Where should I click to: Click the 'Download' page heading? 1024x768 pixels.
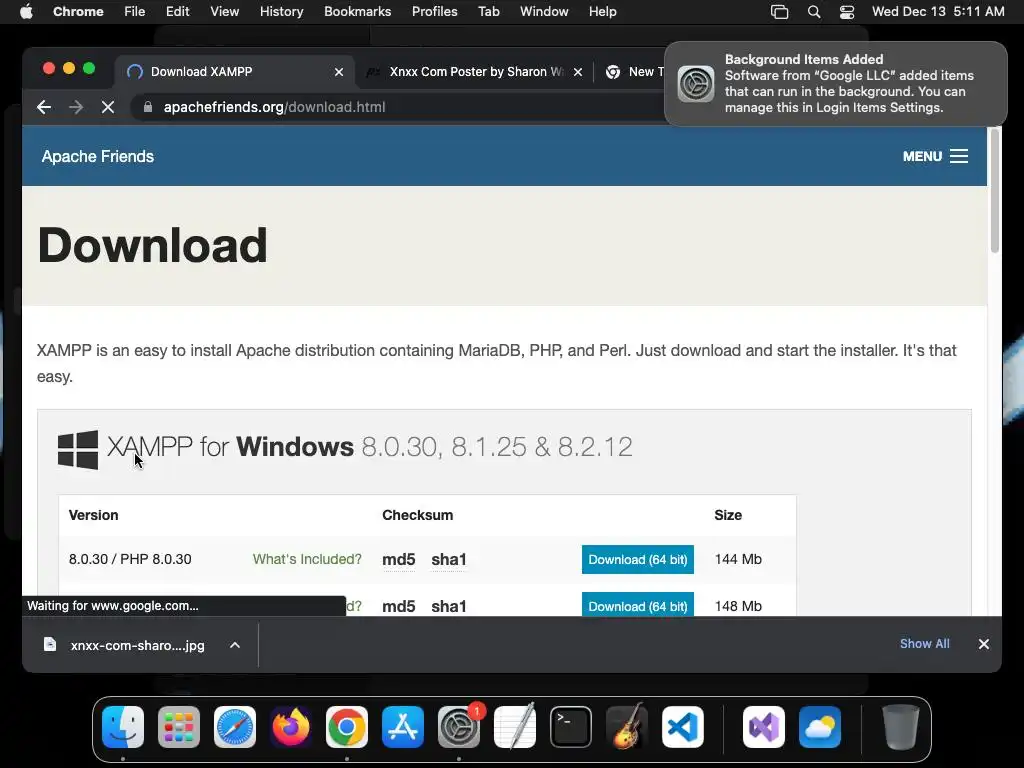click(x=153, y=246)
